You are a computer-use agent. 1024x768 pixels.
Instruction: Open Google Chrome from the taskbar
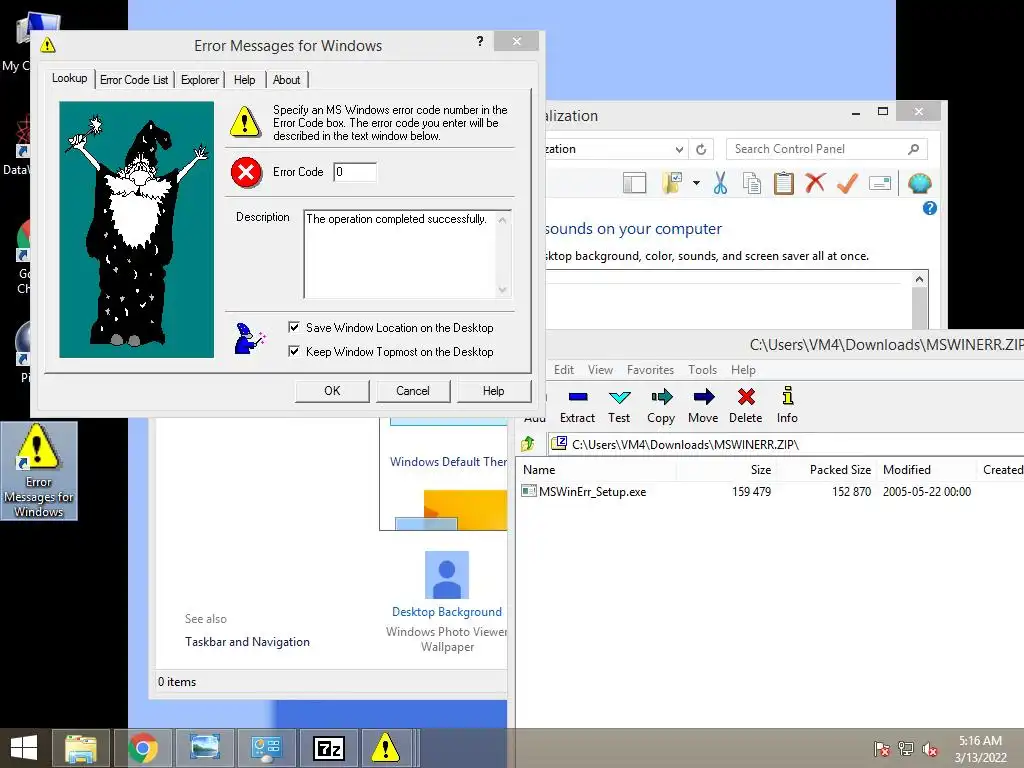142,748
